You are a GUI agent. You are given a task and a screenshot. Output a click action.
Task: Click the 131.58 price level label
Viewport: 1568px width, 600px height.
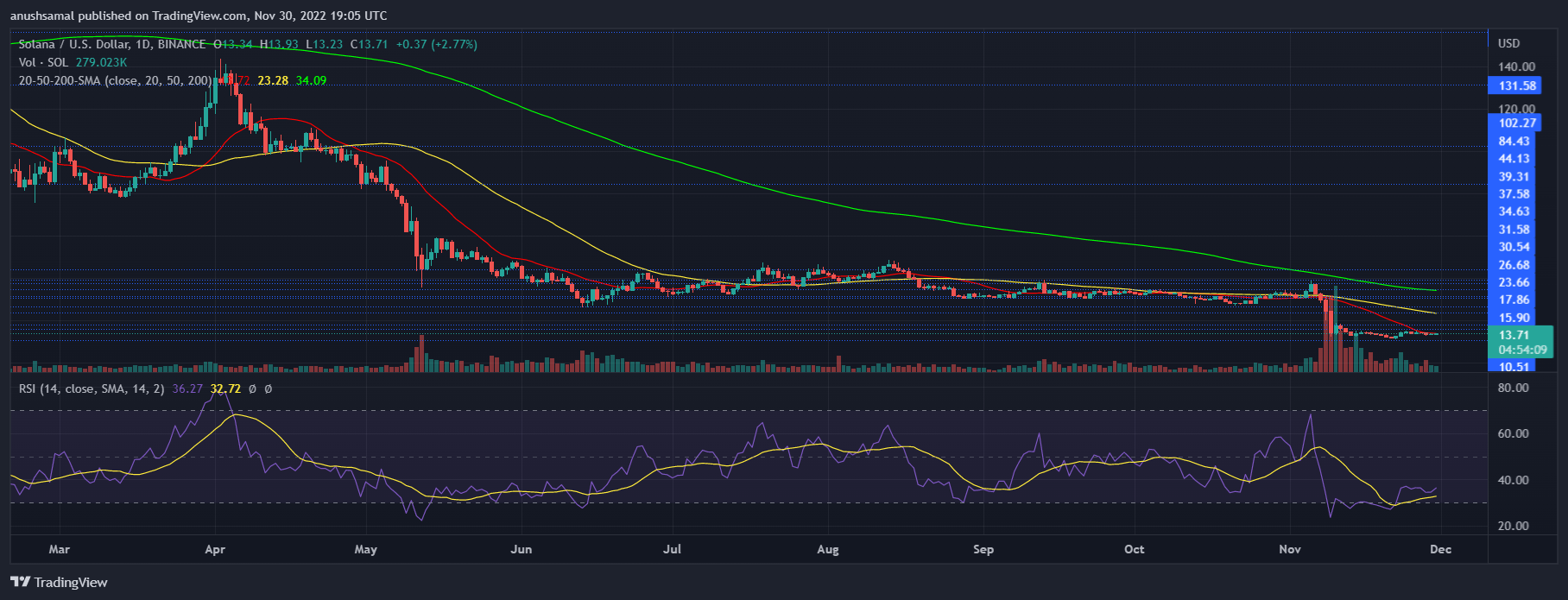coord(1517,85)
